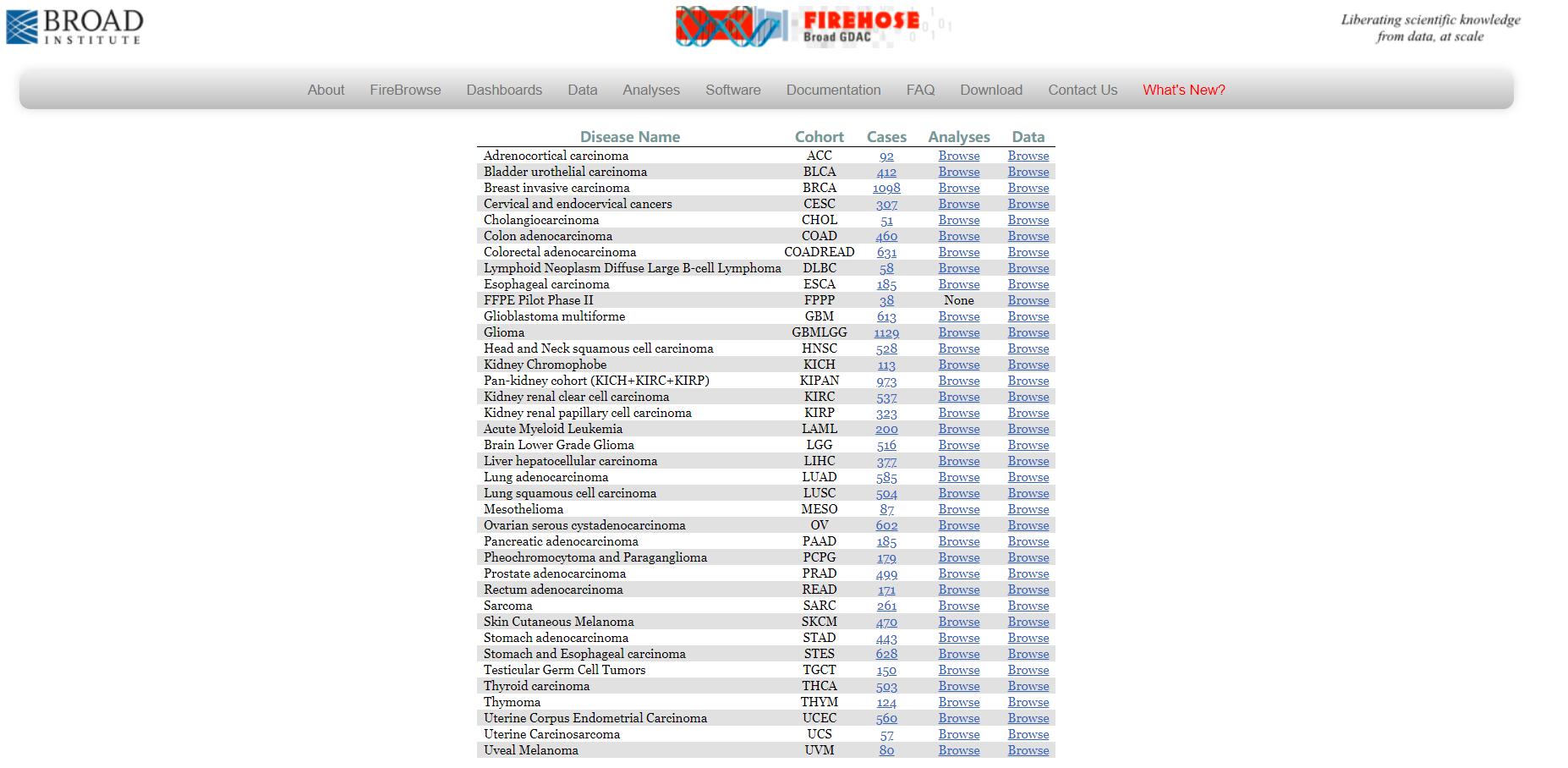Screen dimensions: 1568x768
Task: Open the Contact Us page
Action: pos(1083,90)
